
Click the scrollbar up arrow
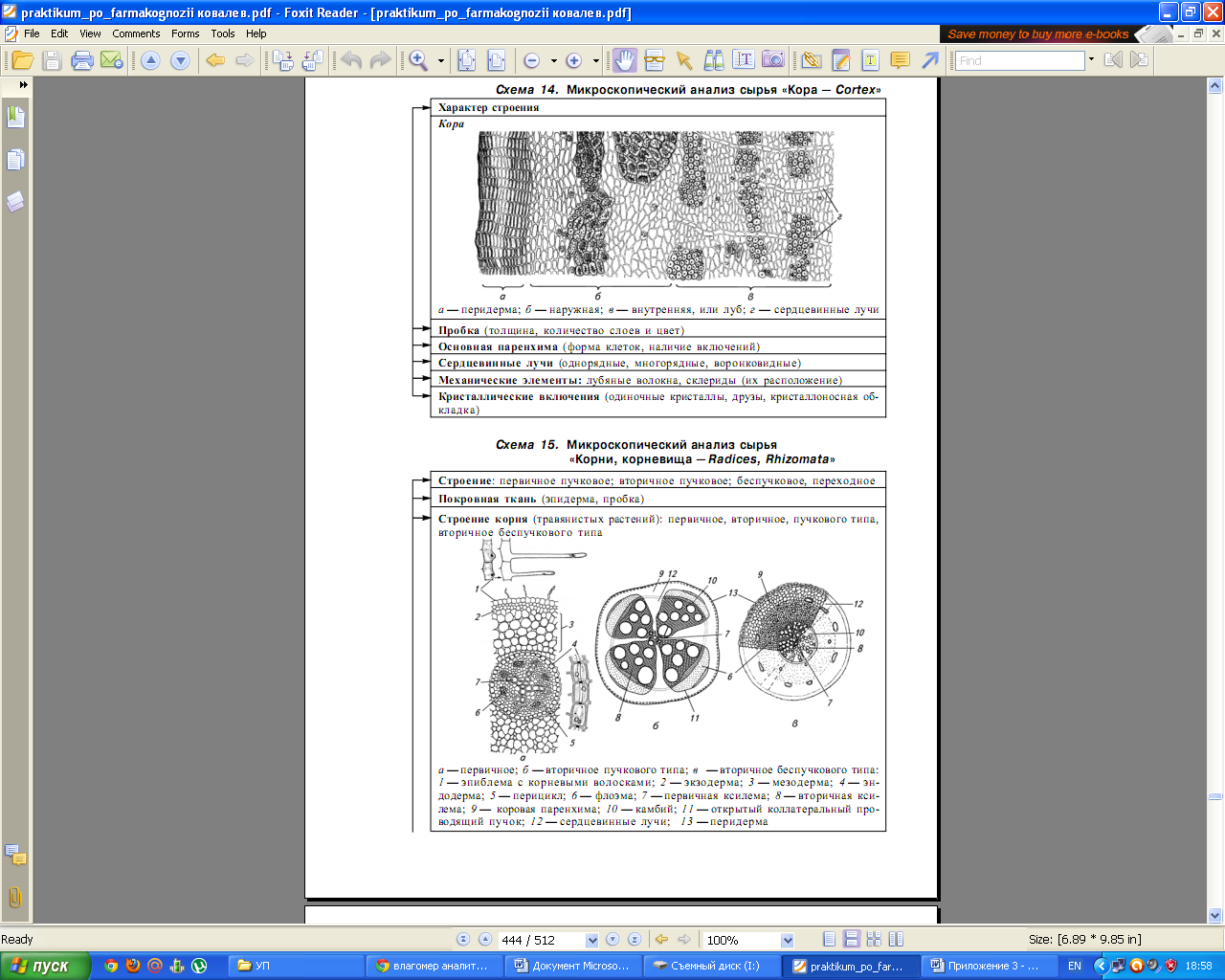1215,85
